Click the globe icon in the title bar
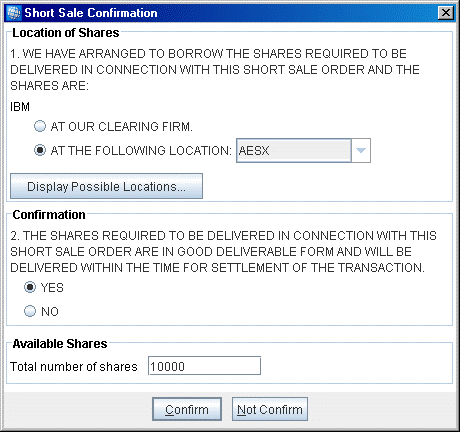Image resolution: width=460 pixels, height=432 pixels. tap(14, 13)
